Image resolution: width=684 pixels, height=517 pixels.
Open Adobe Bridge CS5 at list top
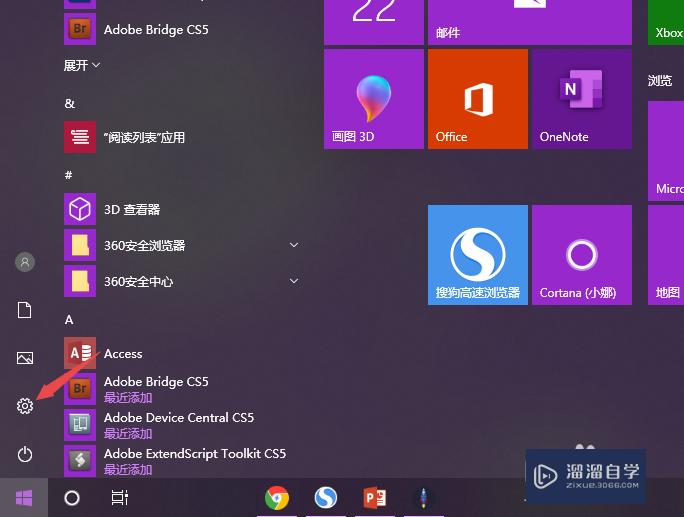(183, 29)
